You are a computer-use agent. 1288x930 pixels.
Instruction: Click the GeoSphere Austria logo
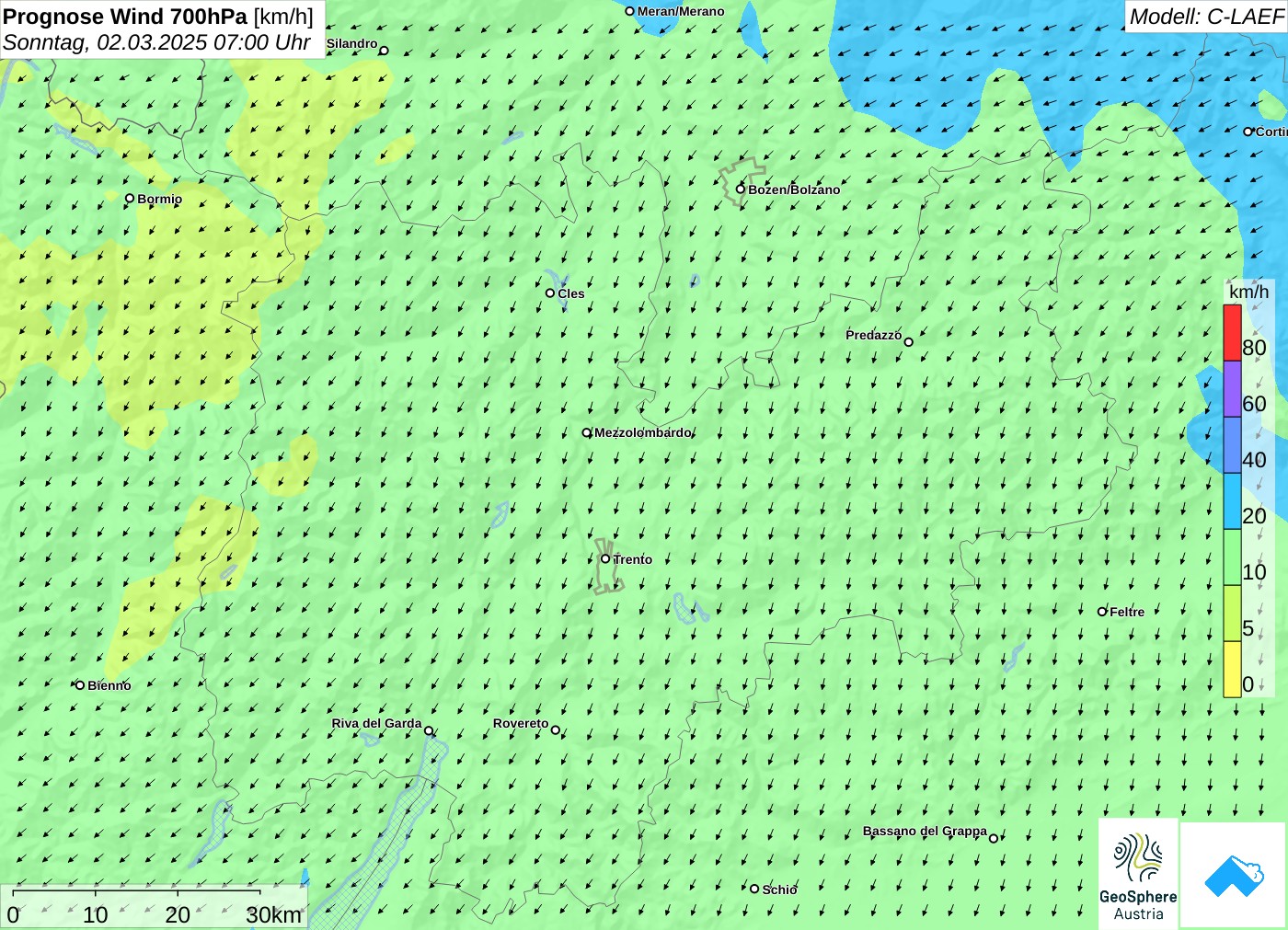1138,874
